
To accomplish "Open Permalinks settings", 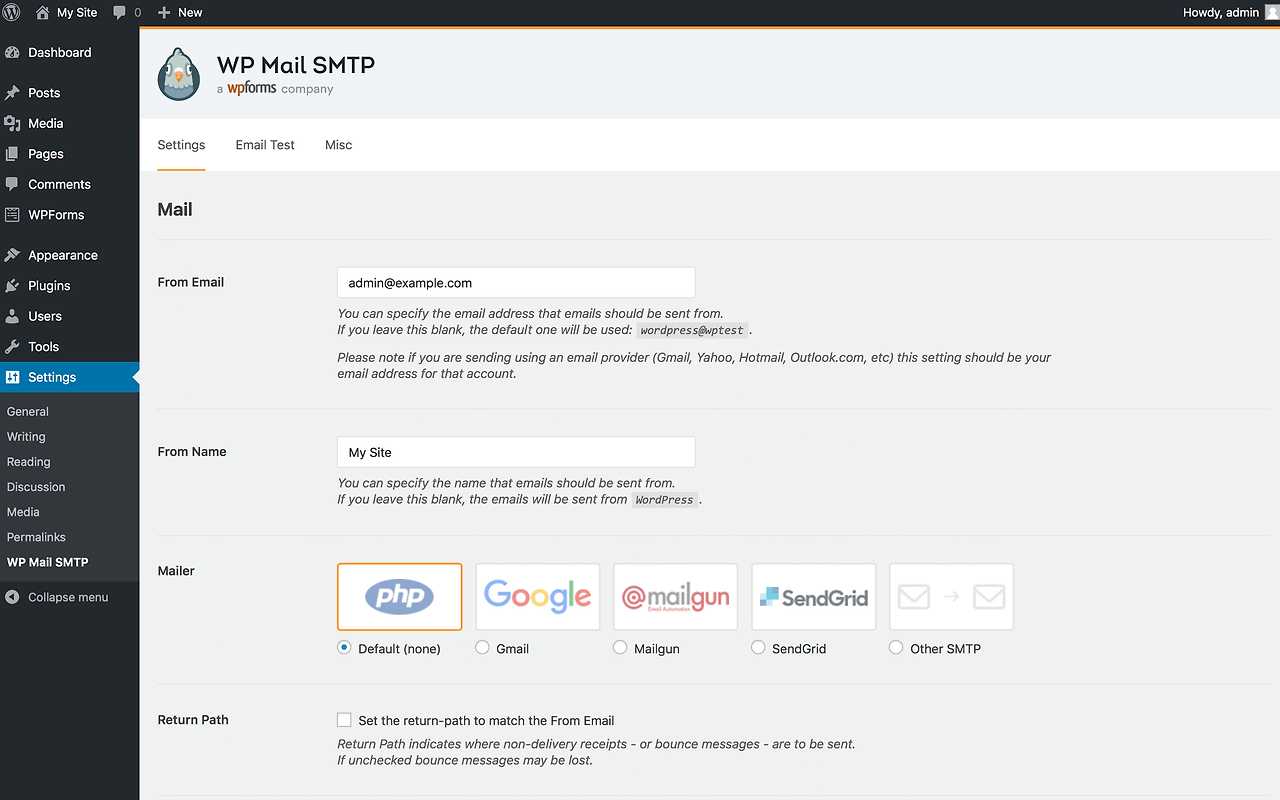I will coord(35,536).
